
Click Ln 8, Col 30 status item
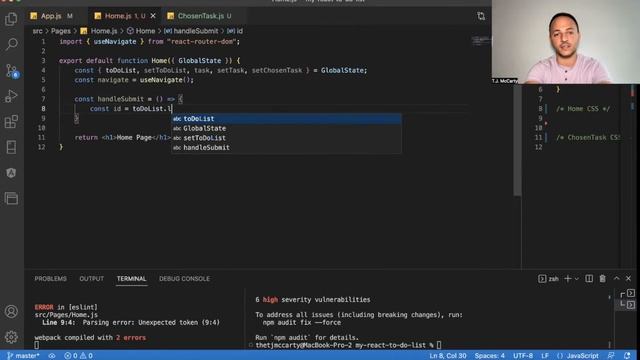[x=448, y=356]
